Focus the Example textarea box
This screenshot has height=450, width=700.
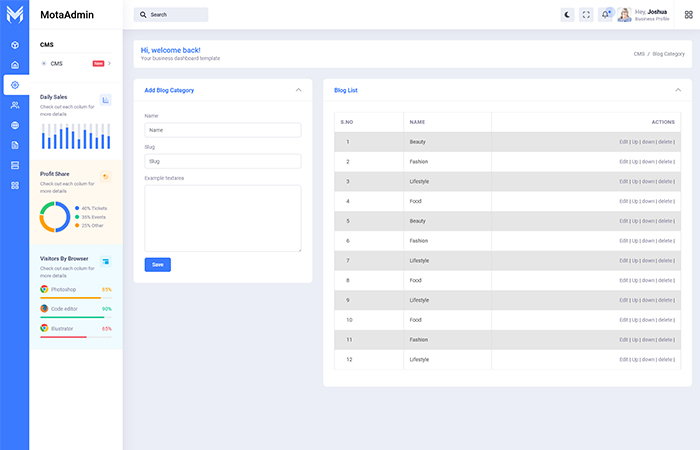(x=223, y=218)
